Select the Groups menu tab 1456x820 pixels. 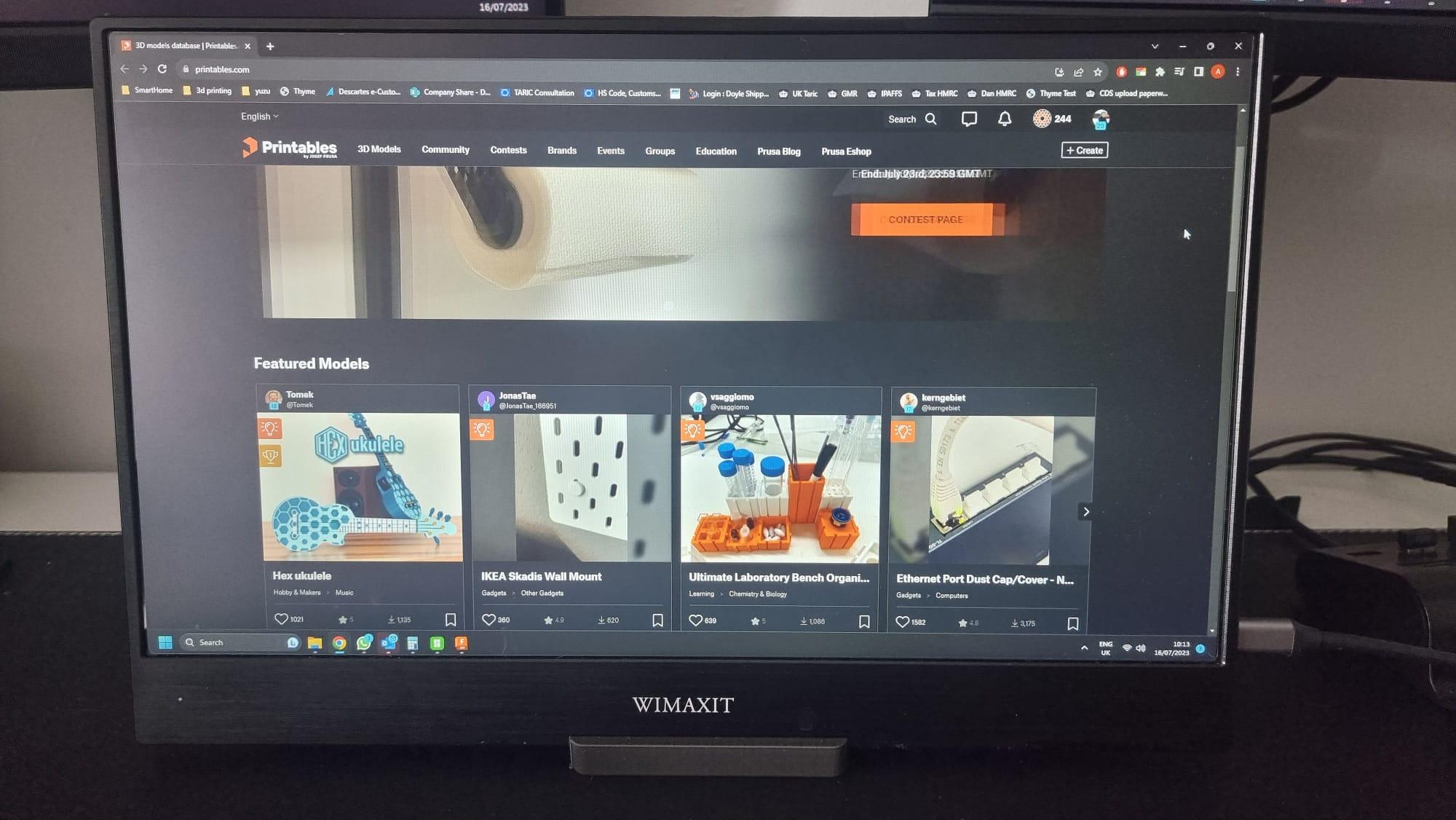660,150
